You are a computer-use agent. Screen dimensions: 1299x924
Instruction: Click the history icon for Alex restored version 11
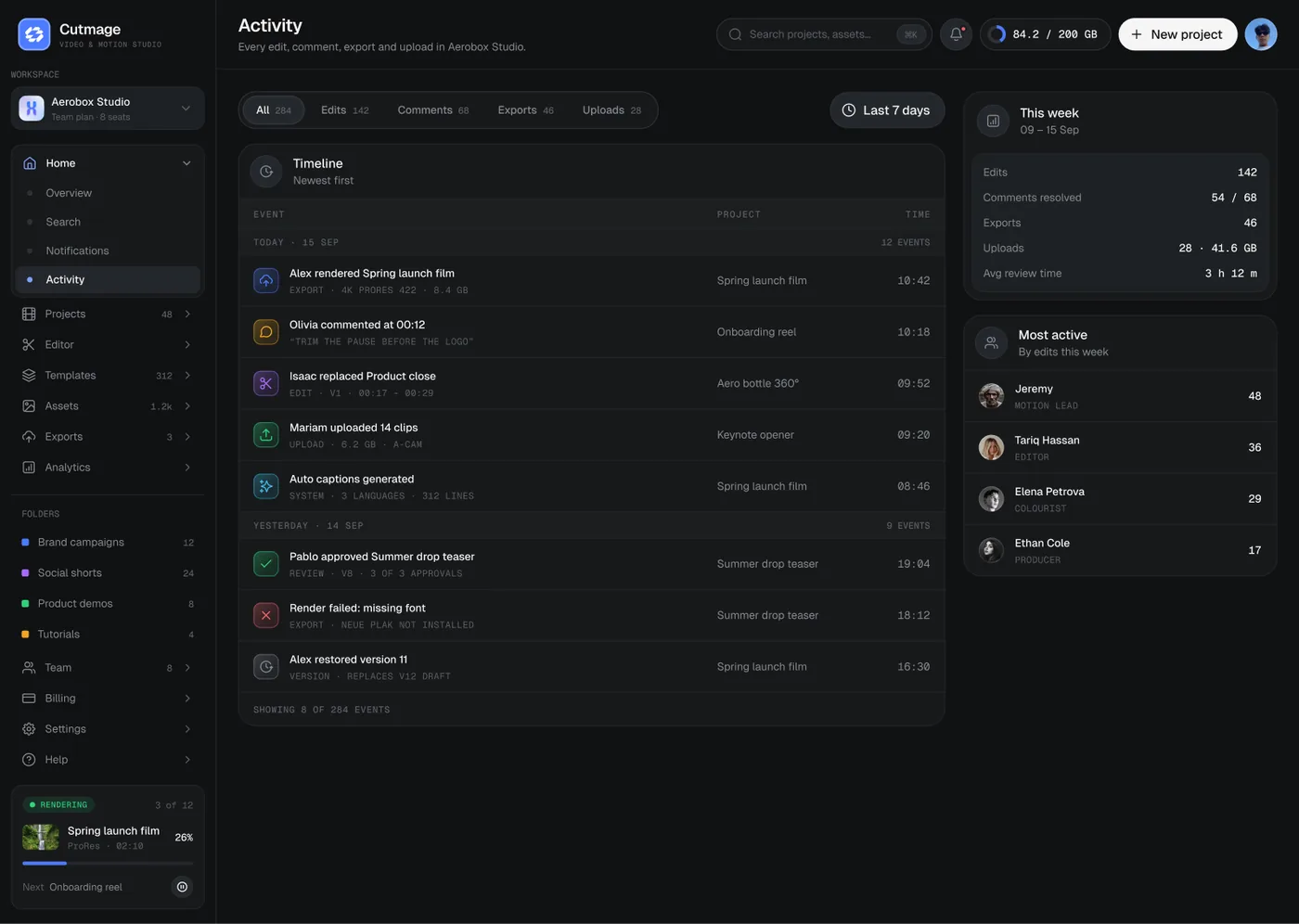click(x=266, y=667)
